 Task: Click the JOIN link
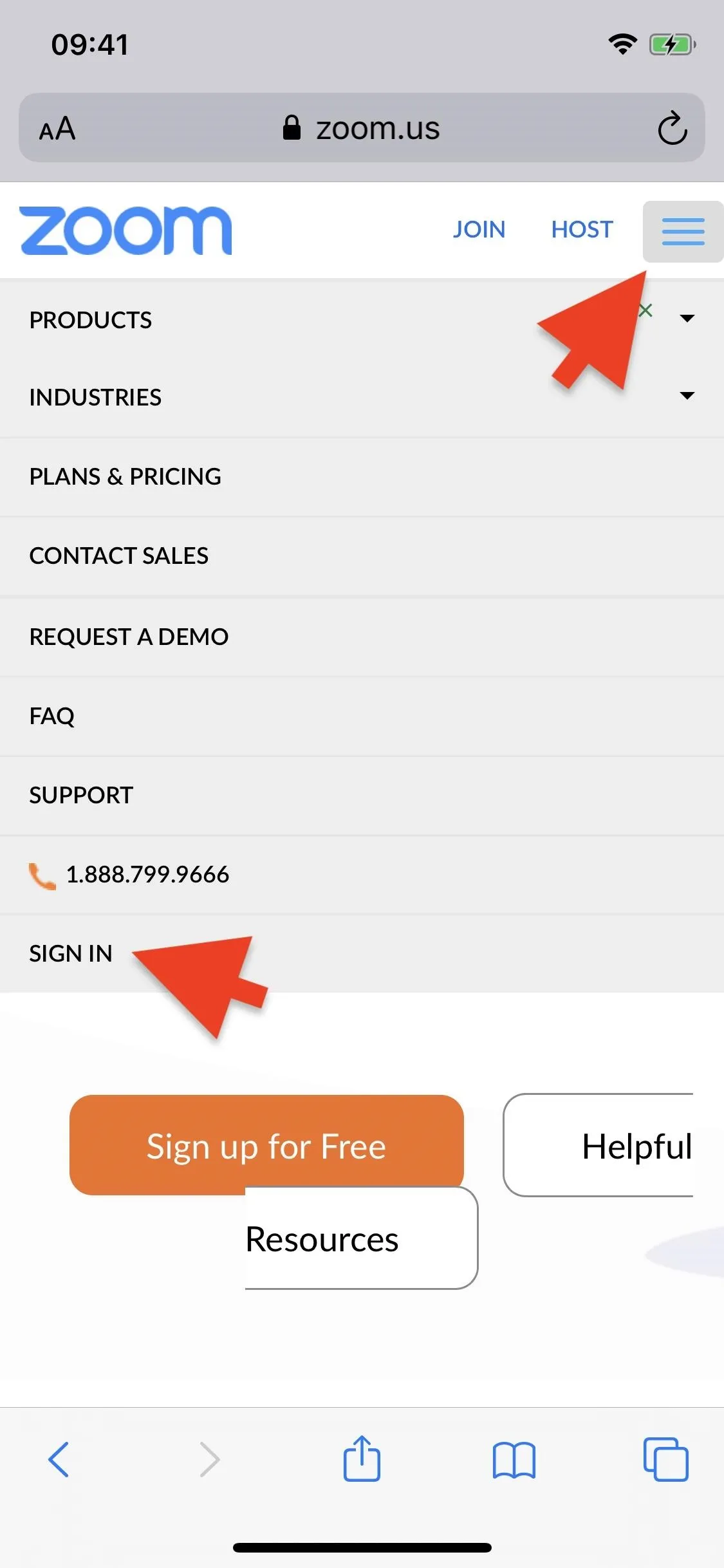click(x=479, y=230)
